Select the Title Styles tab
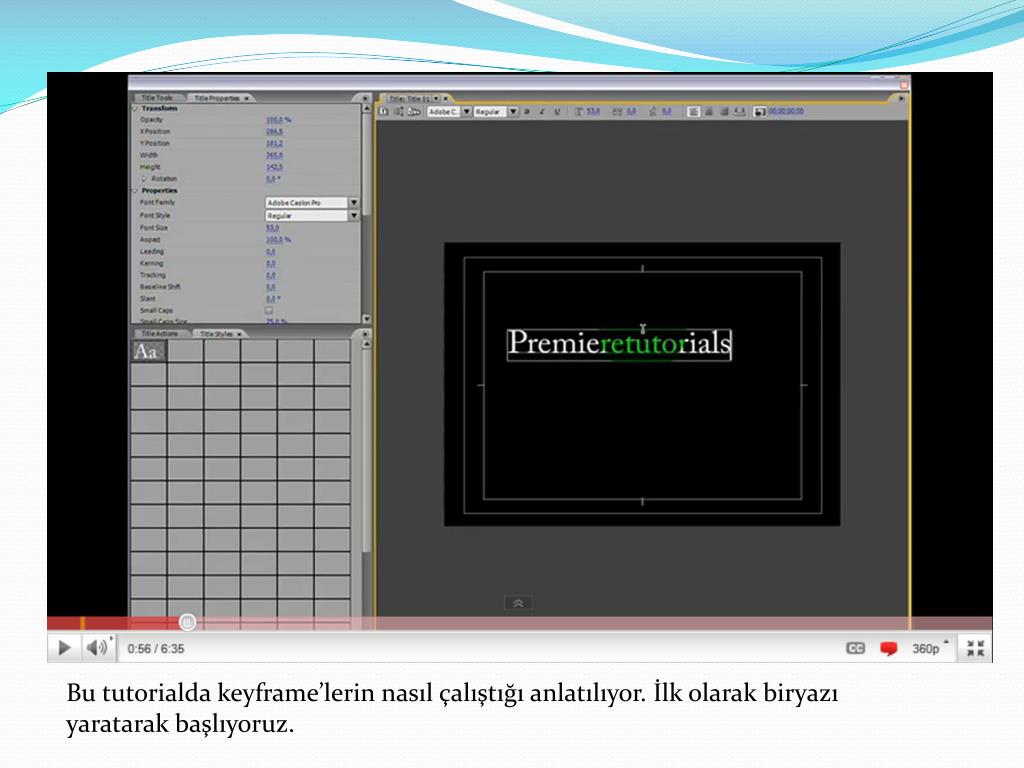The width and height of the screenshot is (1024, 768). [216, 334]
